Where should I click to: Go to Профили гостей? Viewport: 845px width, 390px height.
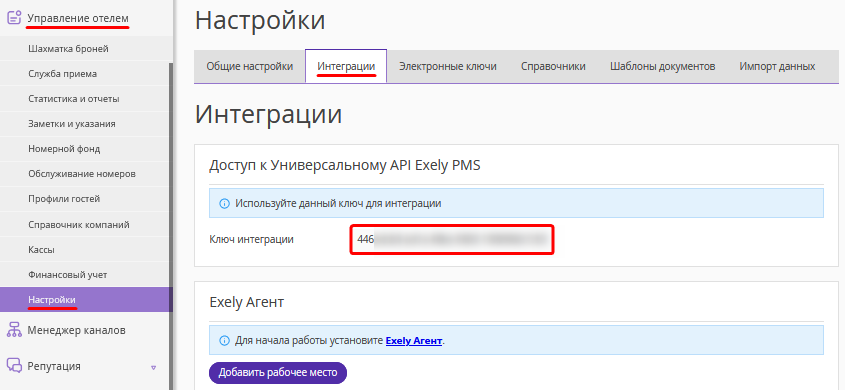tap(64, 199)
